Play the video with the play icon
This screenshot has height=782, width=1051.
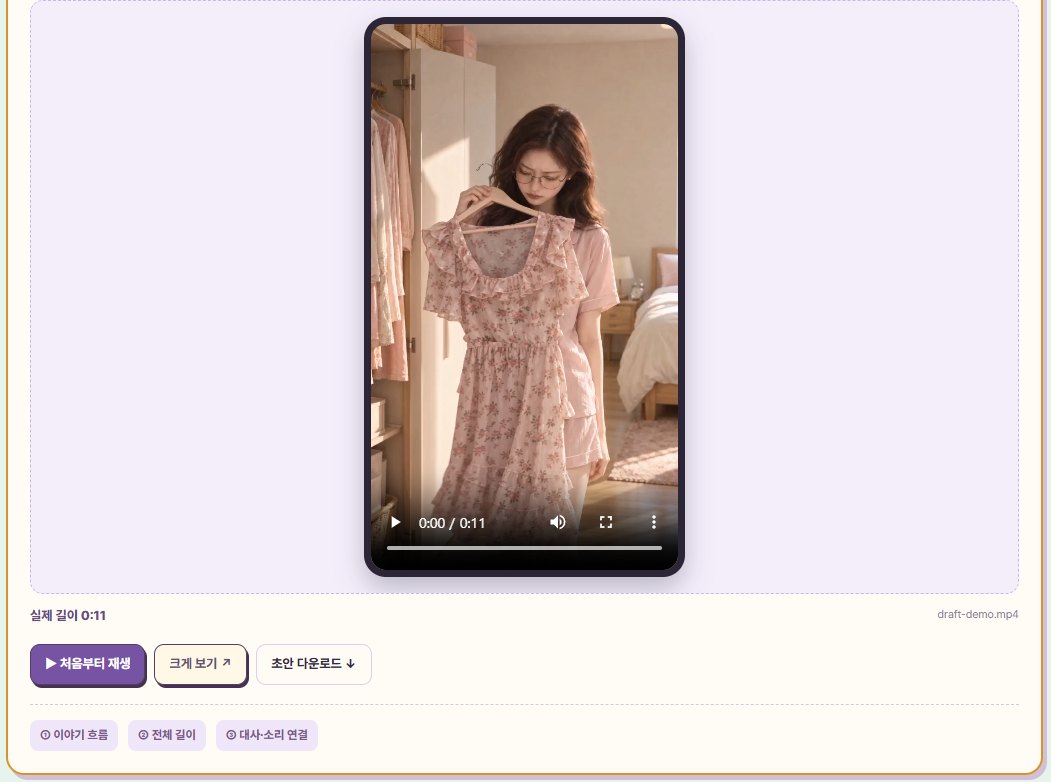pyautogui.click(x=395, y=523)
